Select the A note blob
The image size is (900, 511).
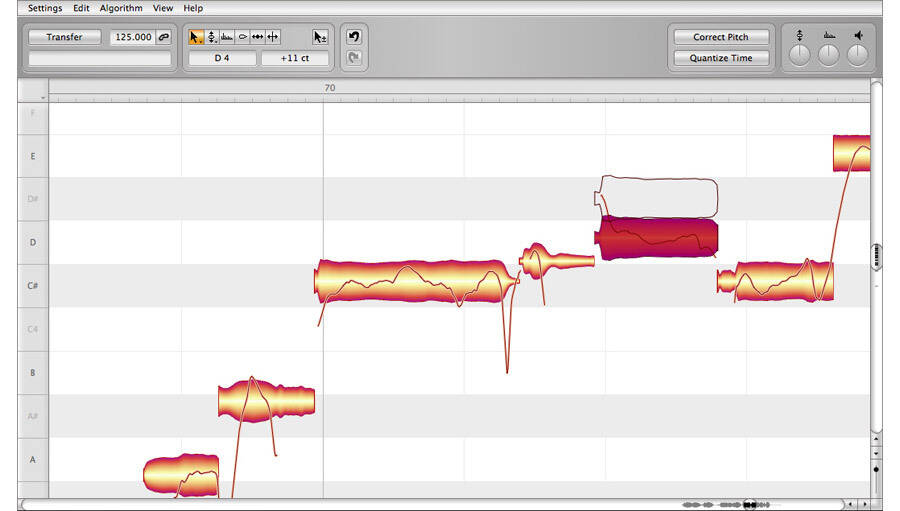coord(181,475)
